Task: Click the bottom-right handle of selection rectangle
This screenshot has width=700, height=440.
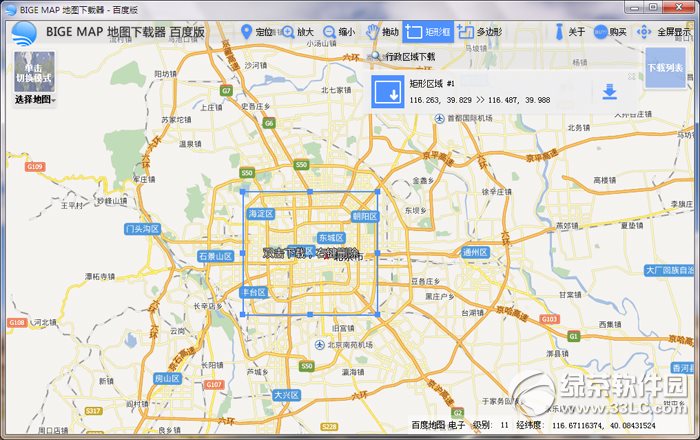Action: (378, 314)
